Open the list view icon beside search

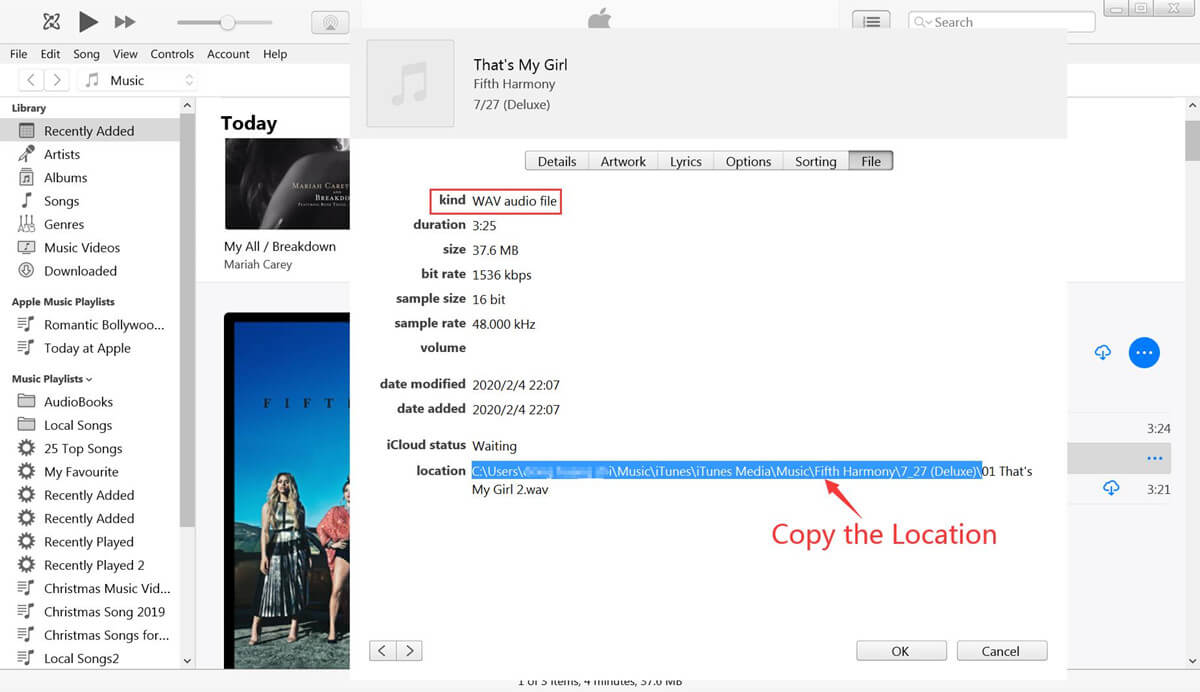[x=871, y=21]
